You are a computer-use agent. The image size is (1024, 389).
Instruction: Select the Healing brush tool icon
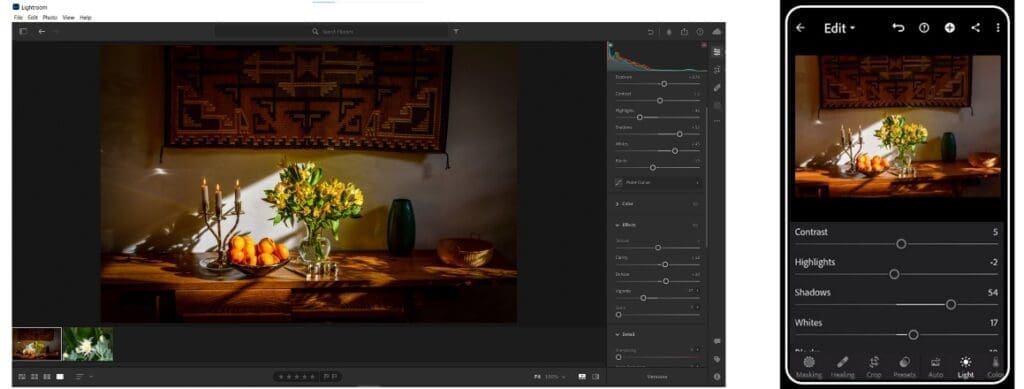[717, 87]
